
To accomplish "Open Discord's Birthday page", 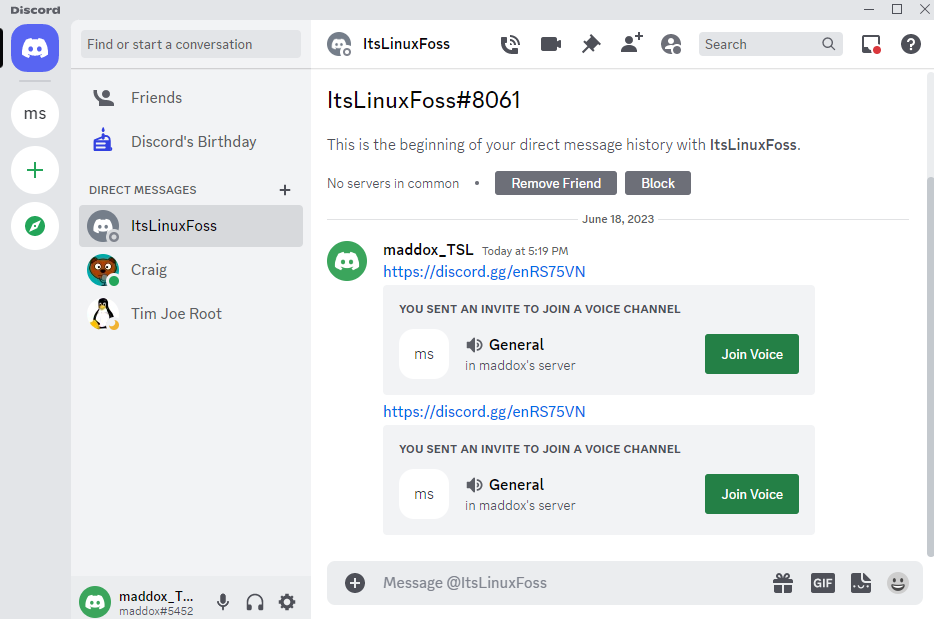I will click(x=191, y=142).
